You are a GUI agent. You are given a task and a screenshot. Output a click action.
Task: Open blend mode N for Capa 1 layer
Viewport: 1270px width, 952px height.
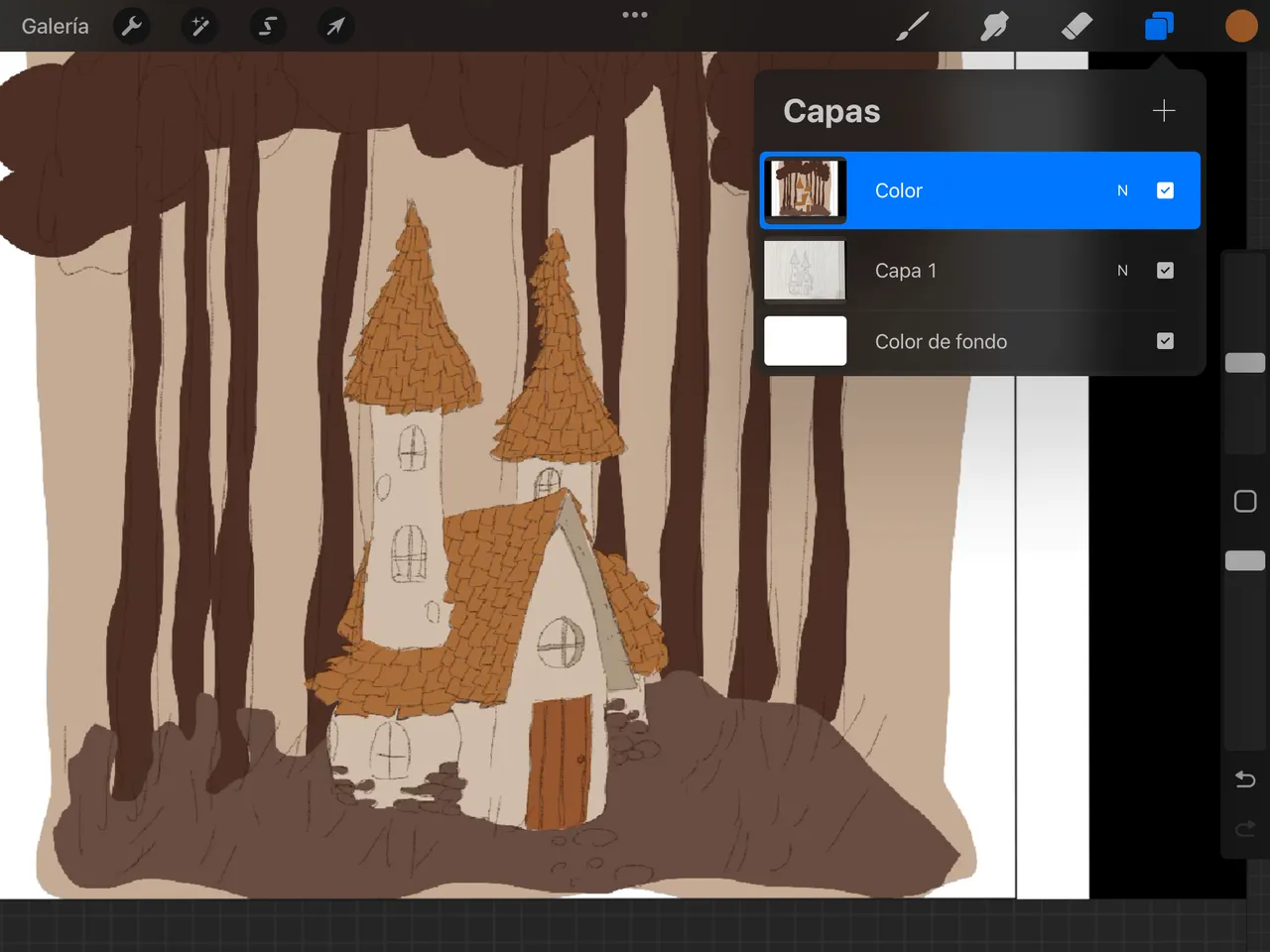(1122, 270)
